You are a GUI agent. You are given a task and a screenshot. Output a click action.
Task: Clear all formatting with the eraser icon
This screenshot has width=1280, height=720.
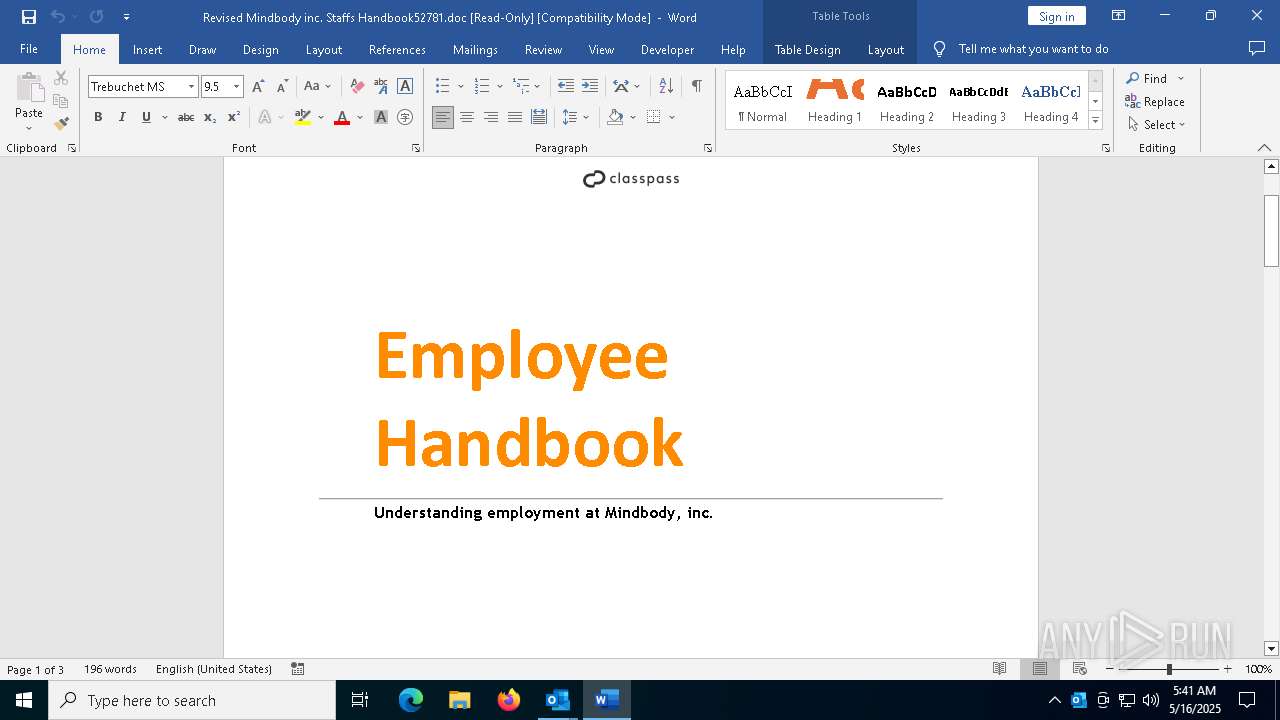pyautogui.click(x=357, y=86)
